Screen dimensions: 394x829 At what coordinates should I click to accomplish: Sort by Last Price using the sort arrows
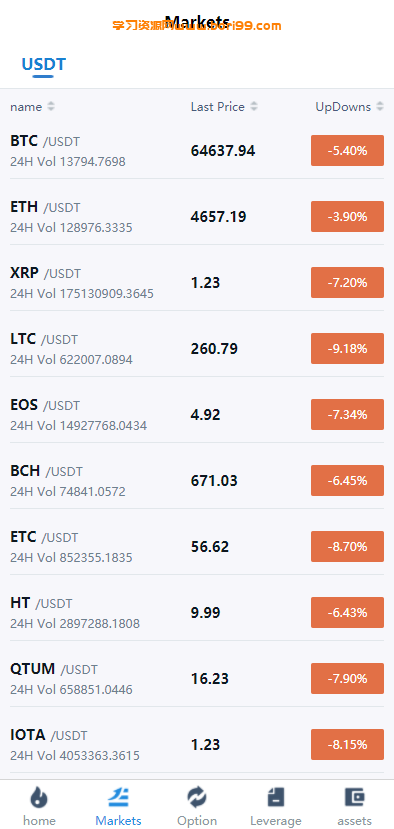[x=254, y=107]
